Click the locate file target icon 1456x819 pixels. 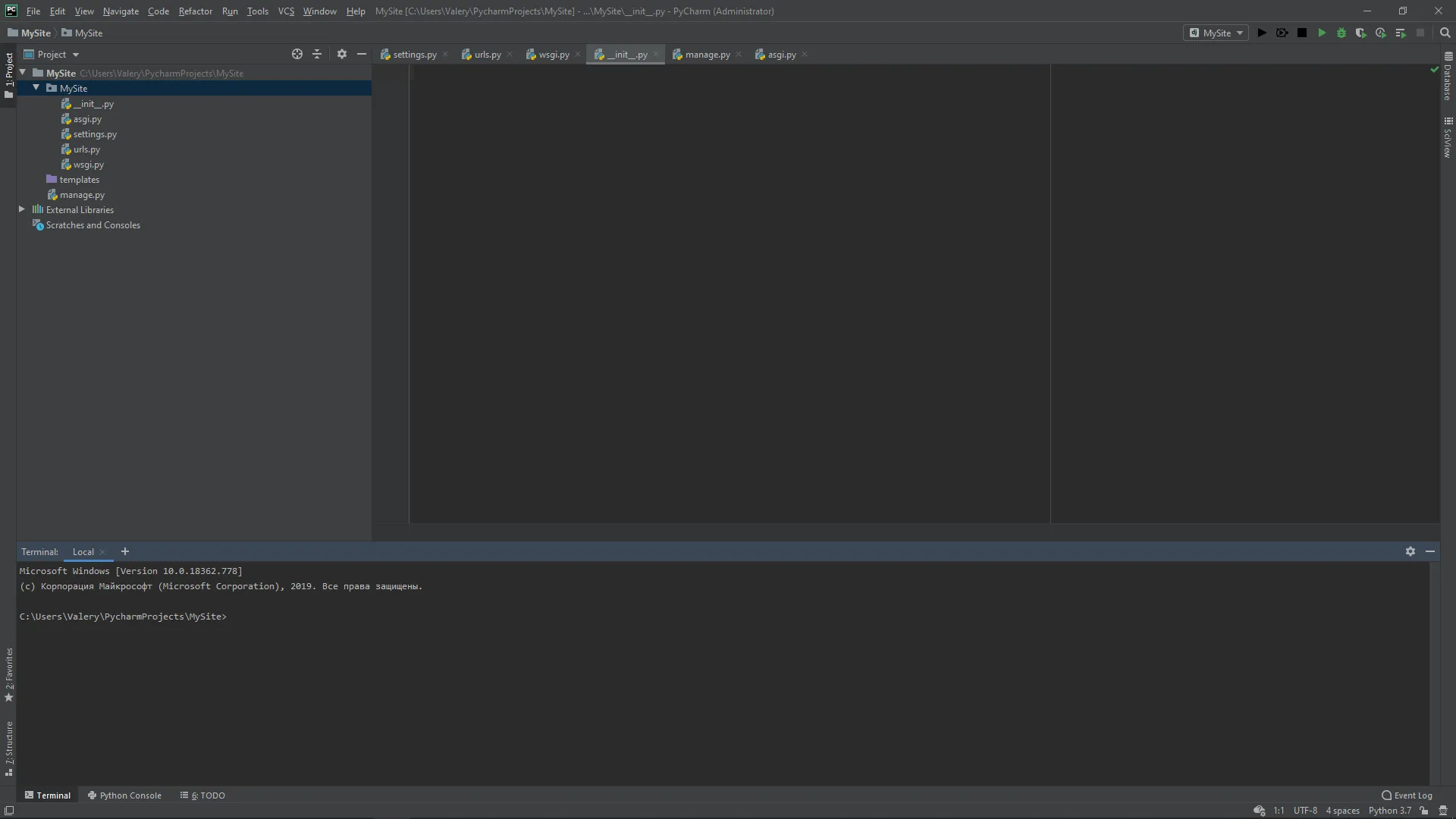(297, 54)
